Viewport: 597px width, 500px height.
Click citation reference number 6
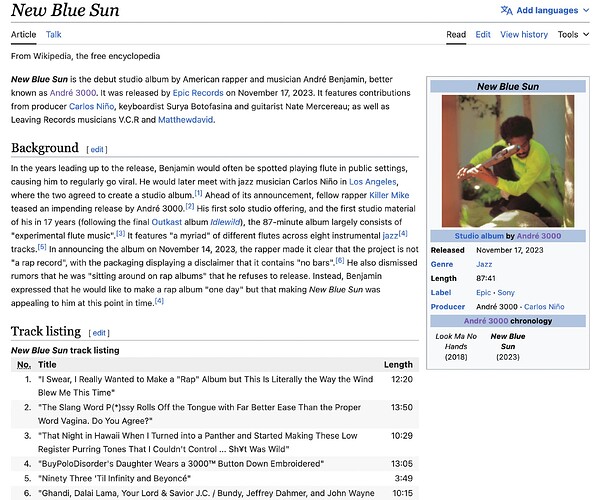click(x=340, y=260)
